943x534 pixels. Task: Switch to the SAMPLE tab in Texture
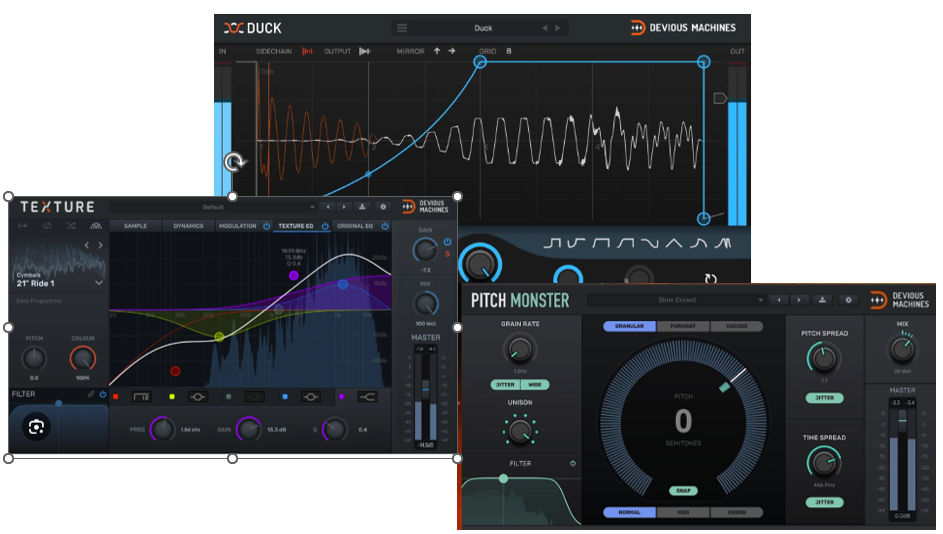135,226
